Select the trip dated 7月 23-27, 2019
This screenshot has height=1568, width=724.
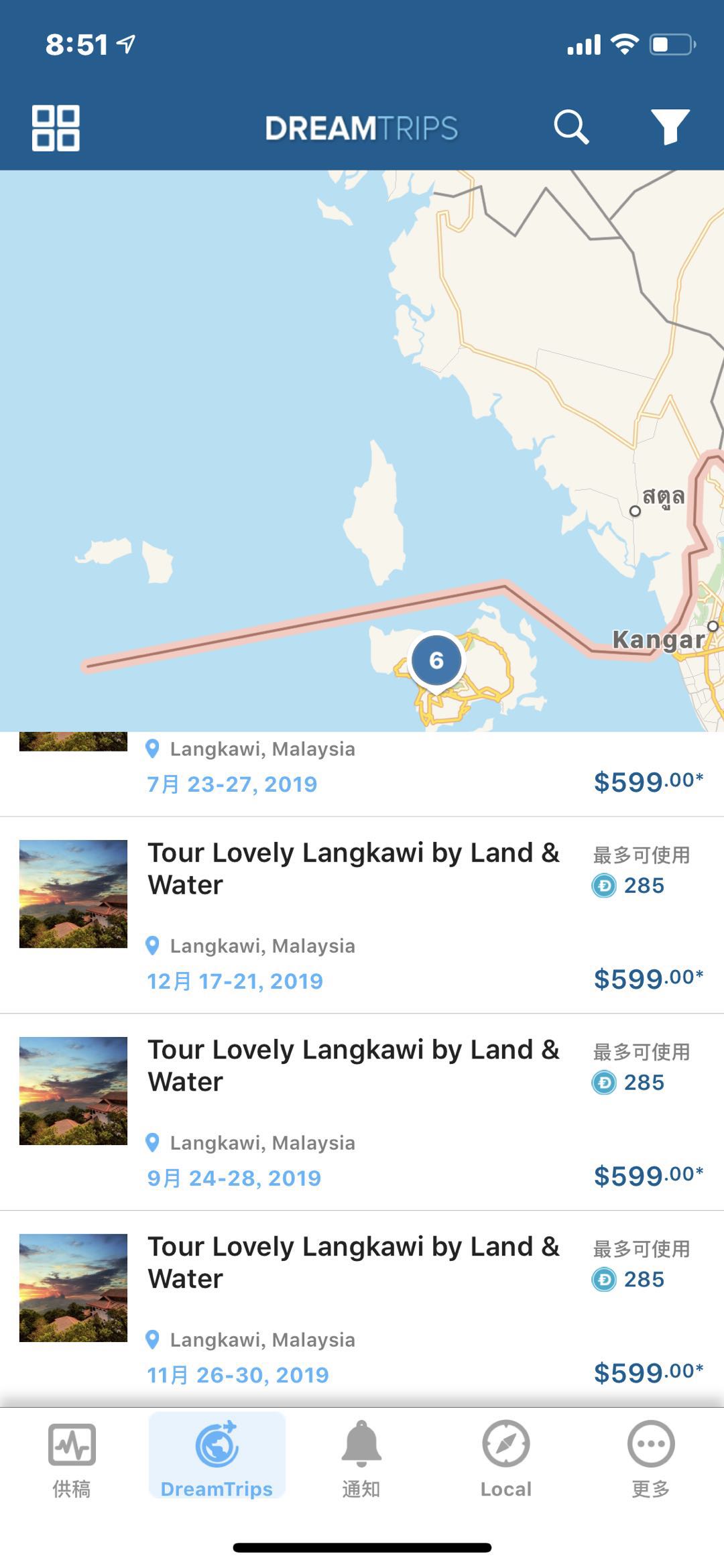tap(232, 784)
